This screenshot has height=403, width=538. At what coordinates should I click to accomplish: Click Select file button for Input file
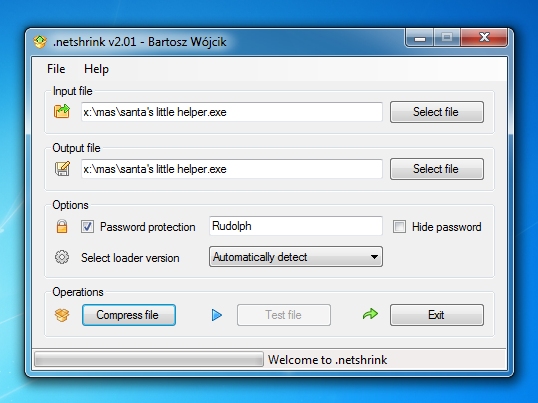pyautogui.click(x=437, y=112)
